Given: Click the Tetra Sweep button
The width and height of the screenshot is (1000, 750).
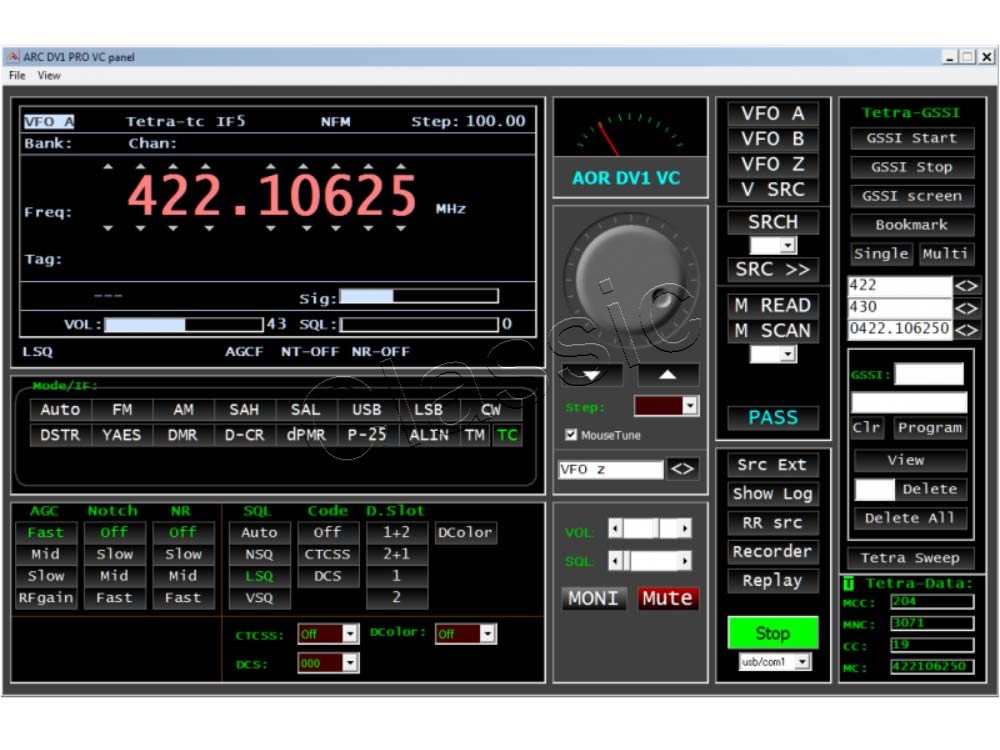Looking at the screenshot, I should 910,558.
